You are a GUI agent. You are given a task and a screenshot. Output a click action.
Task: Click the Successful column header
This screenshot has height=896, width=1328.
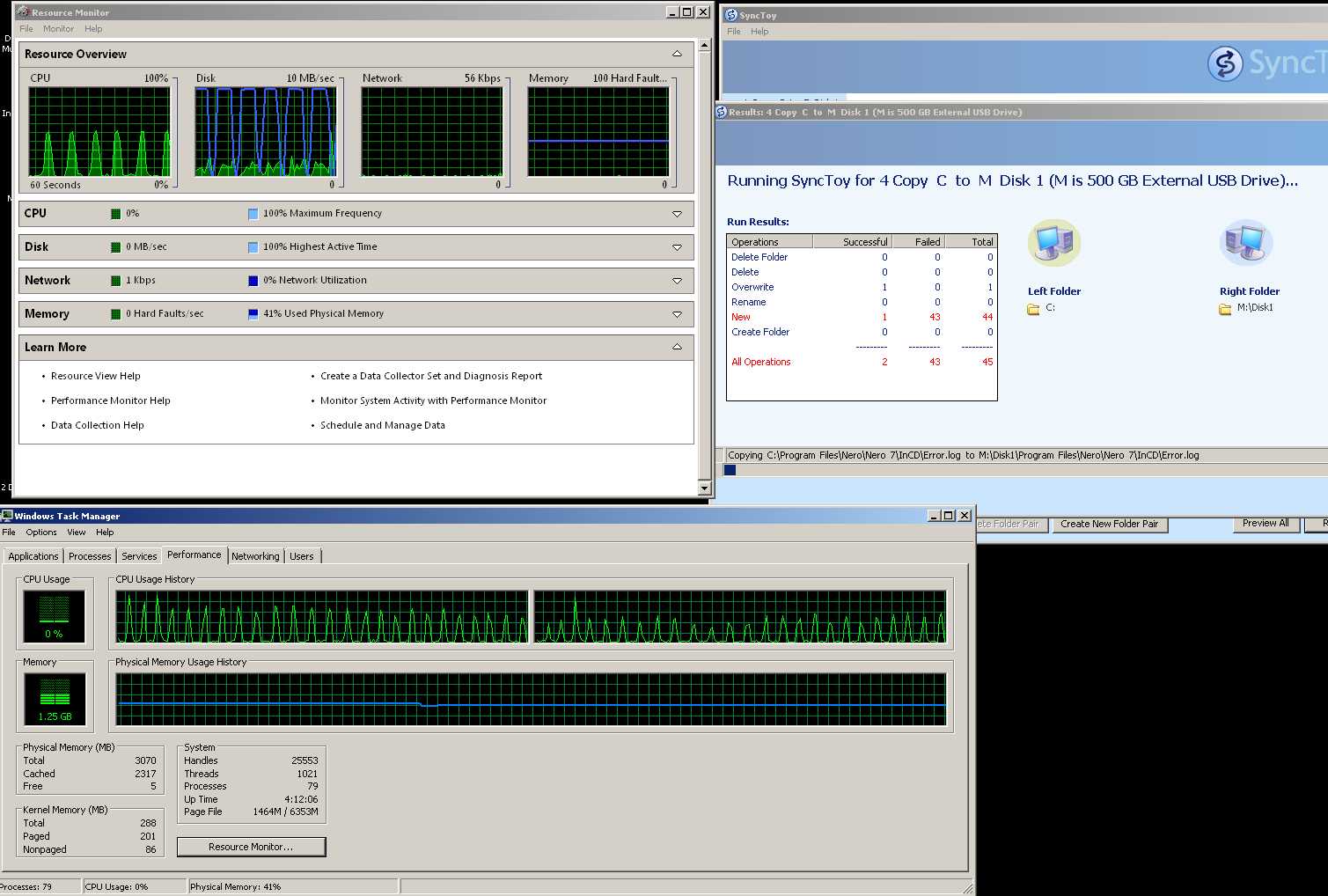click(853, 242)
